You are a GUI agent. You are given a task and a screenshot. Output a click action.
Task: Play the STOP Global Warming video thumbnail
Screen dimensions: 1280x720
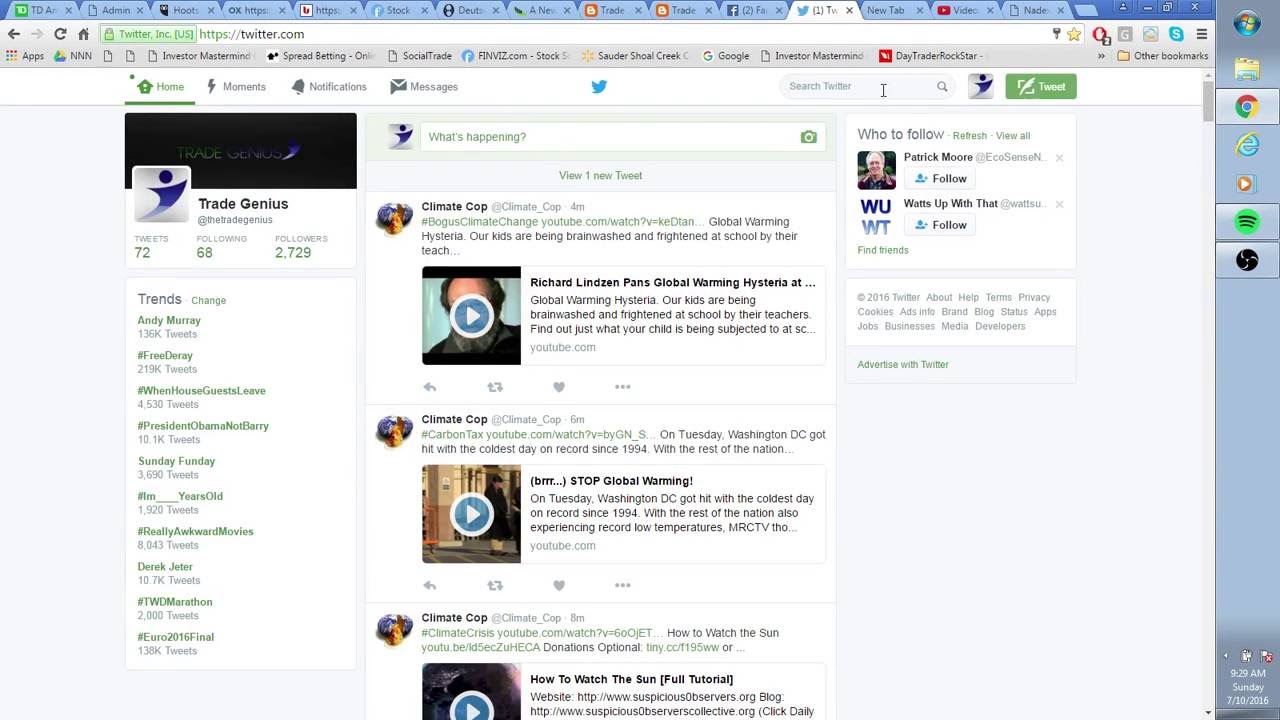pyautogui.click(x=471, y=514)
